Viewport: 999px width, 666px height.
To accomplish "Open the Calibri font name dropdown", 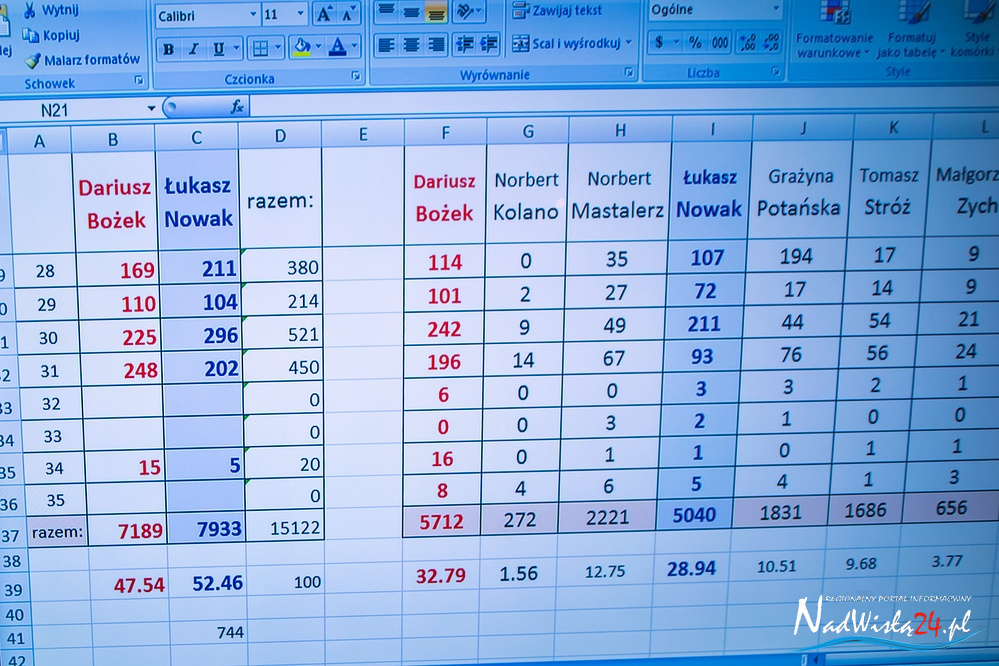I will click(x=251, y=15).
